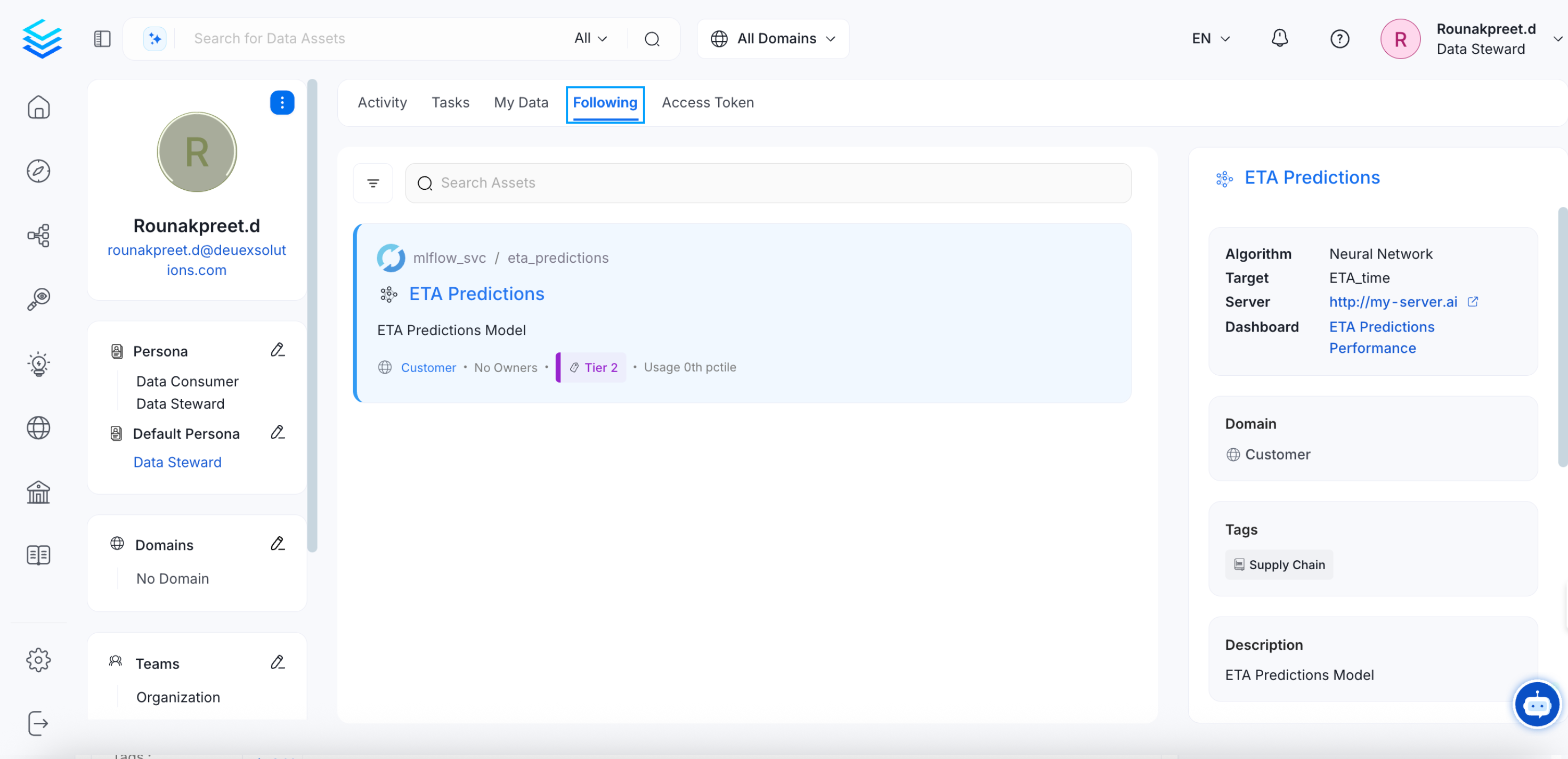Open the notifications bell
Viewport: 1568px width, 759px height.
click(1280, 38)
